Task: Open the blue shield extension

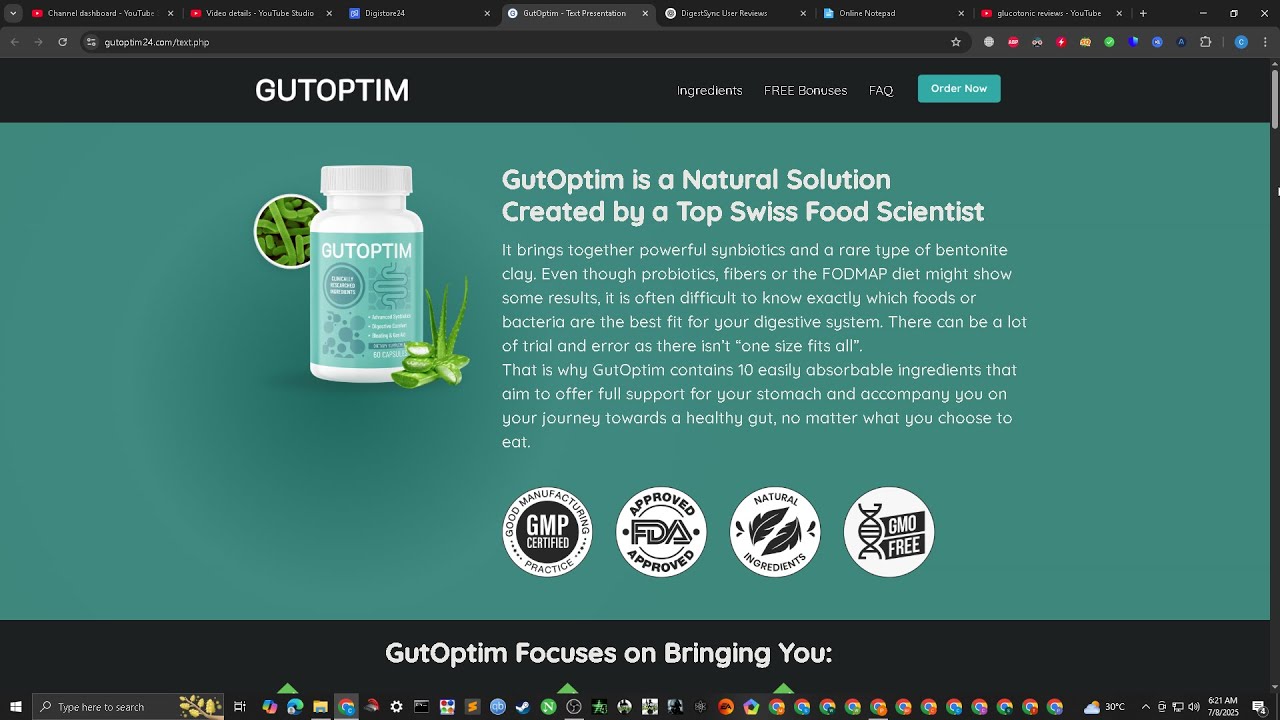Action: (1133, 42)
